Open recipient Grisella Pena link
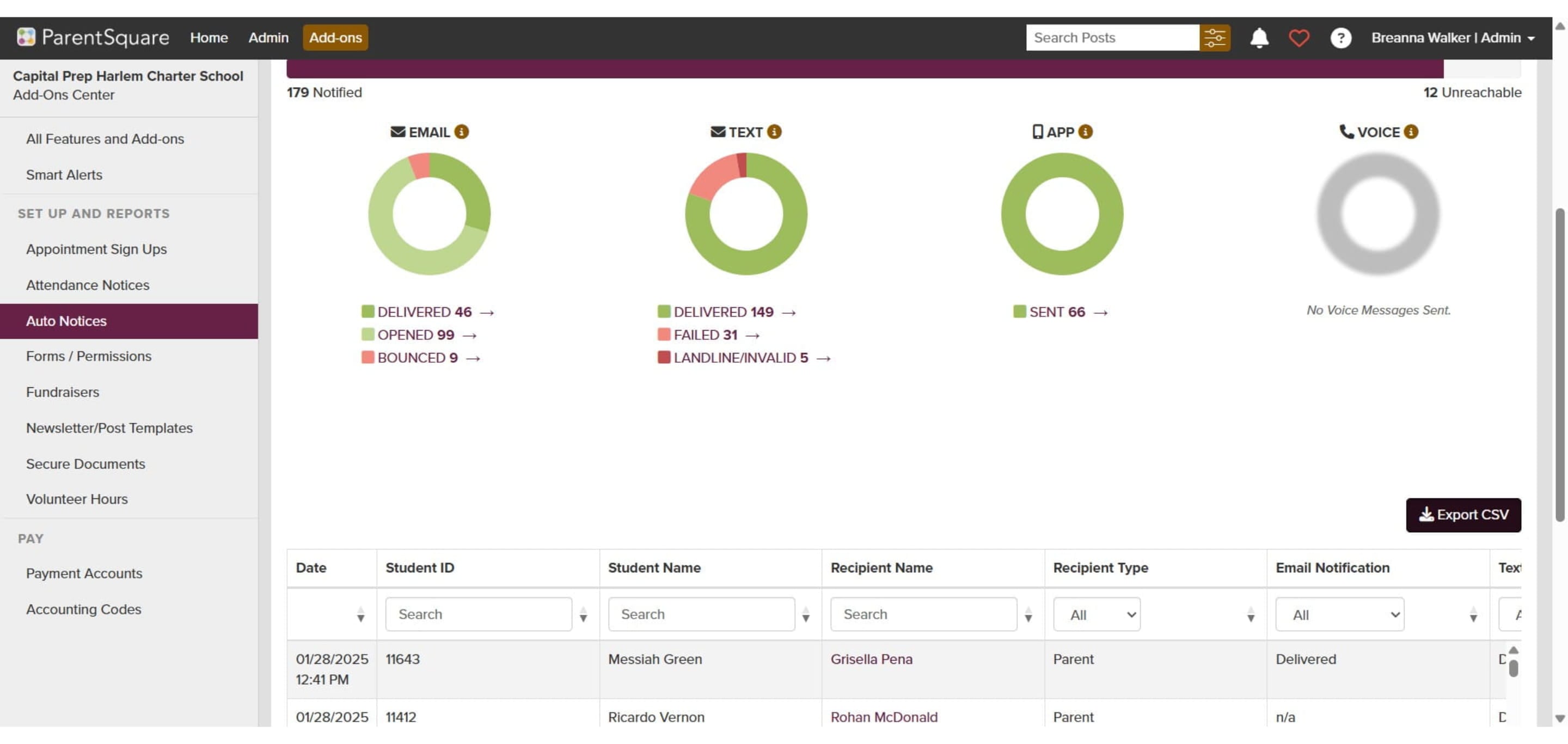 871,660
